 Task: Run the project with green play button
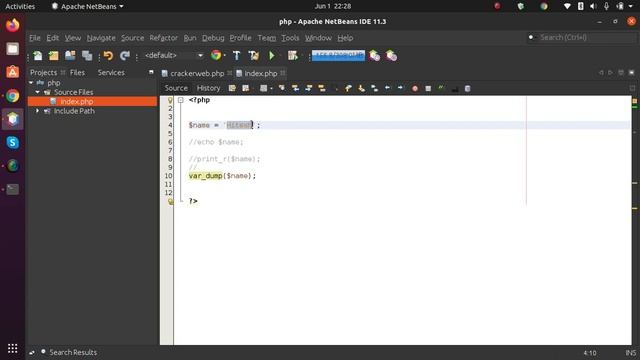point(272,56)
